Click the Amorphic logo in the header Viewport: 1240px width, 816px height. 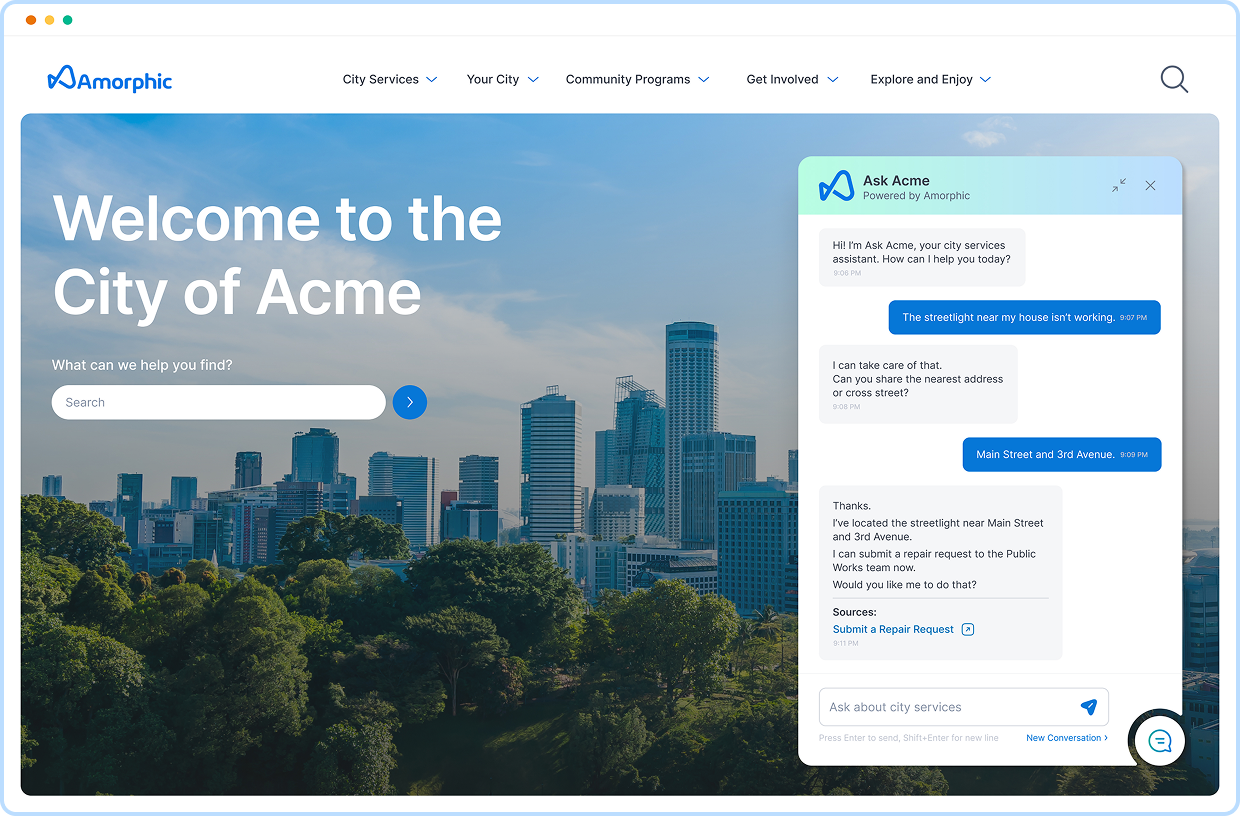pos(110,80)
